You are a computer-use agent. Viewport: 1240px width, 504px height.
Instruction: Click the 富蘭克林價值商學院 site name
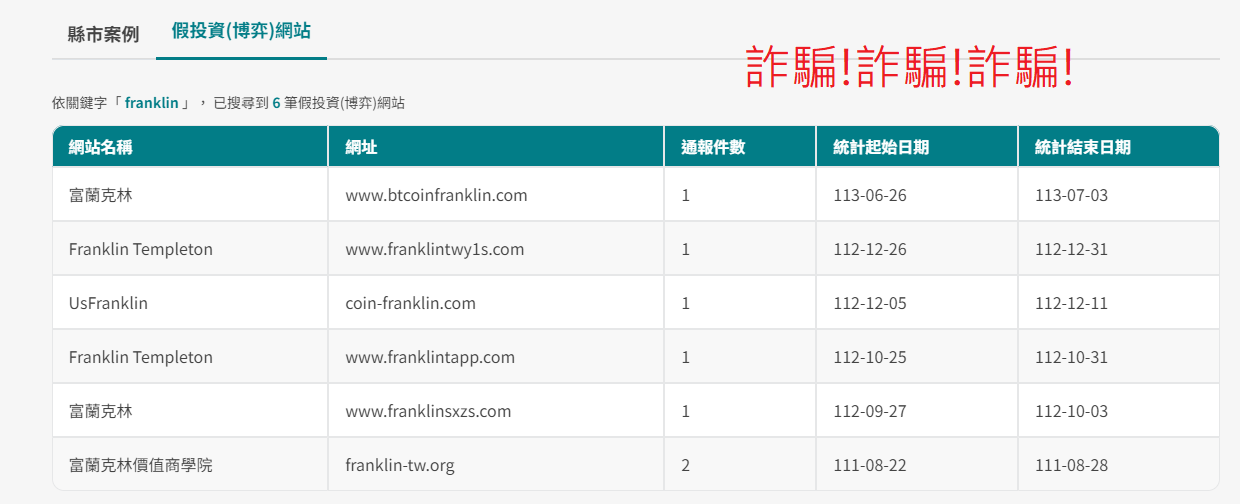141,465
